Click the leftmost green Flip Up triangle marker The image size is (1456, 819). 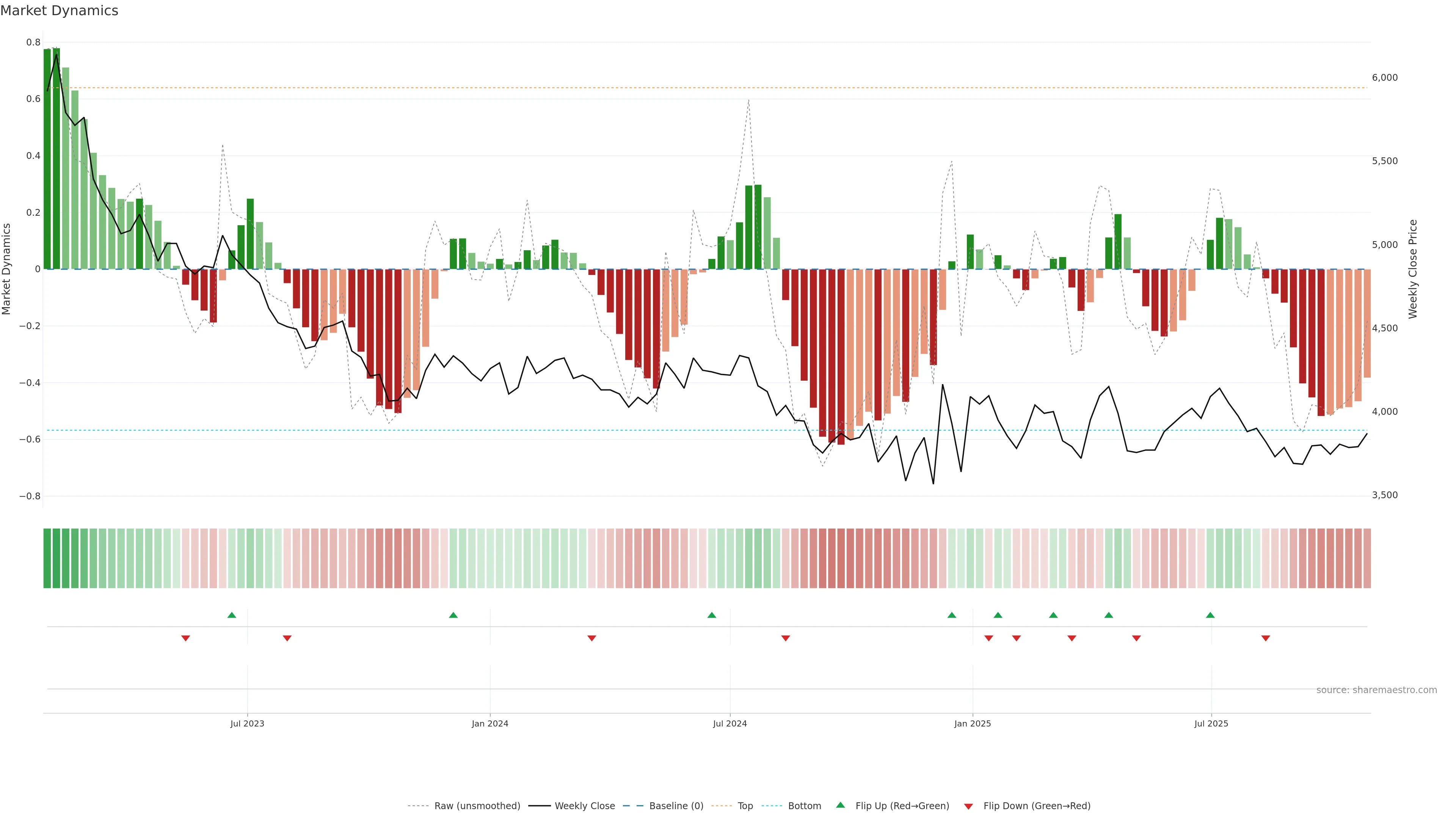[x=232, y=615]
